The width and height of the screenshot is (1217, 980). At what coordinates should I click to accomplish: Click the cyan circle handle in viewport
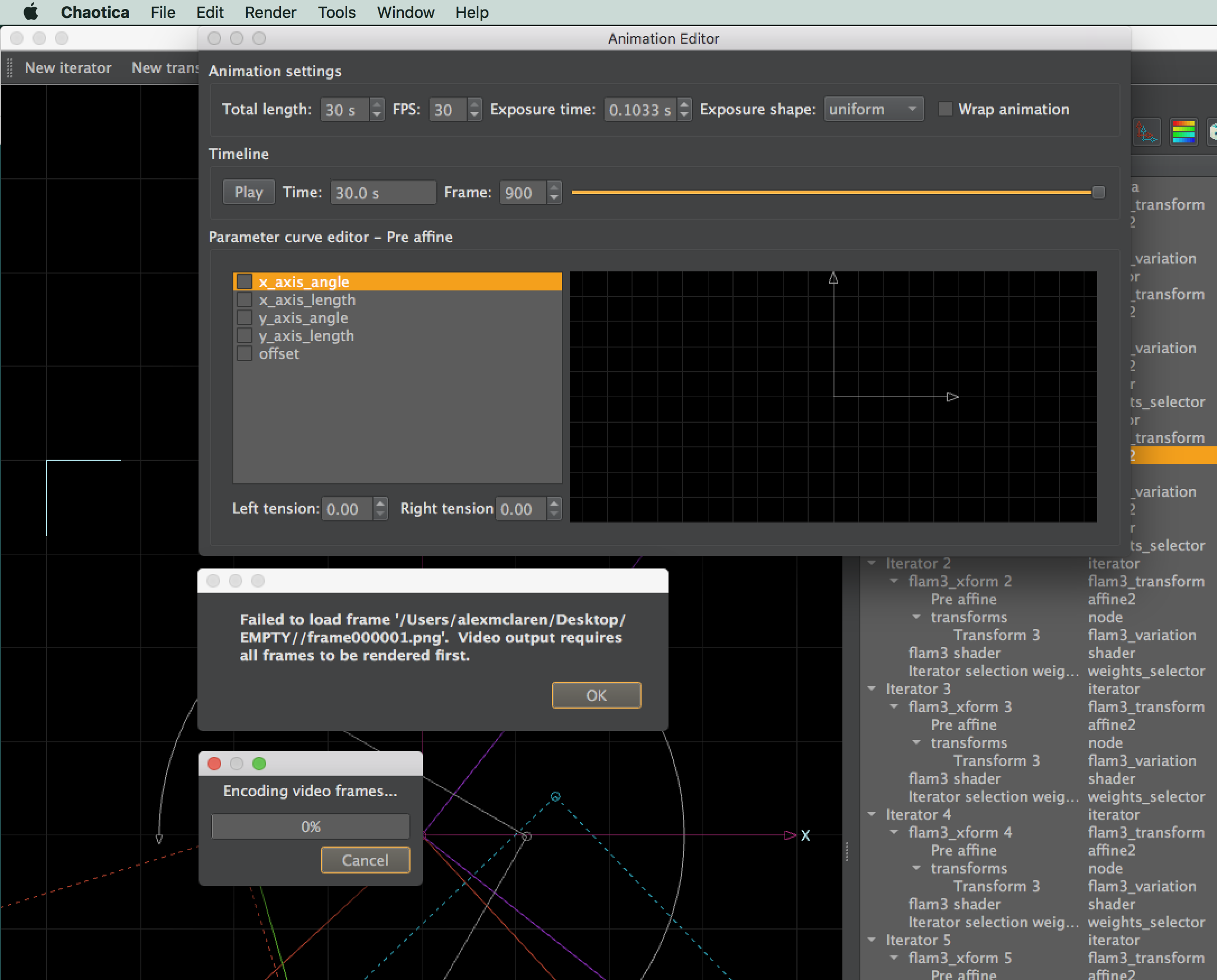tap(556, 797)
